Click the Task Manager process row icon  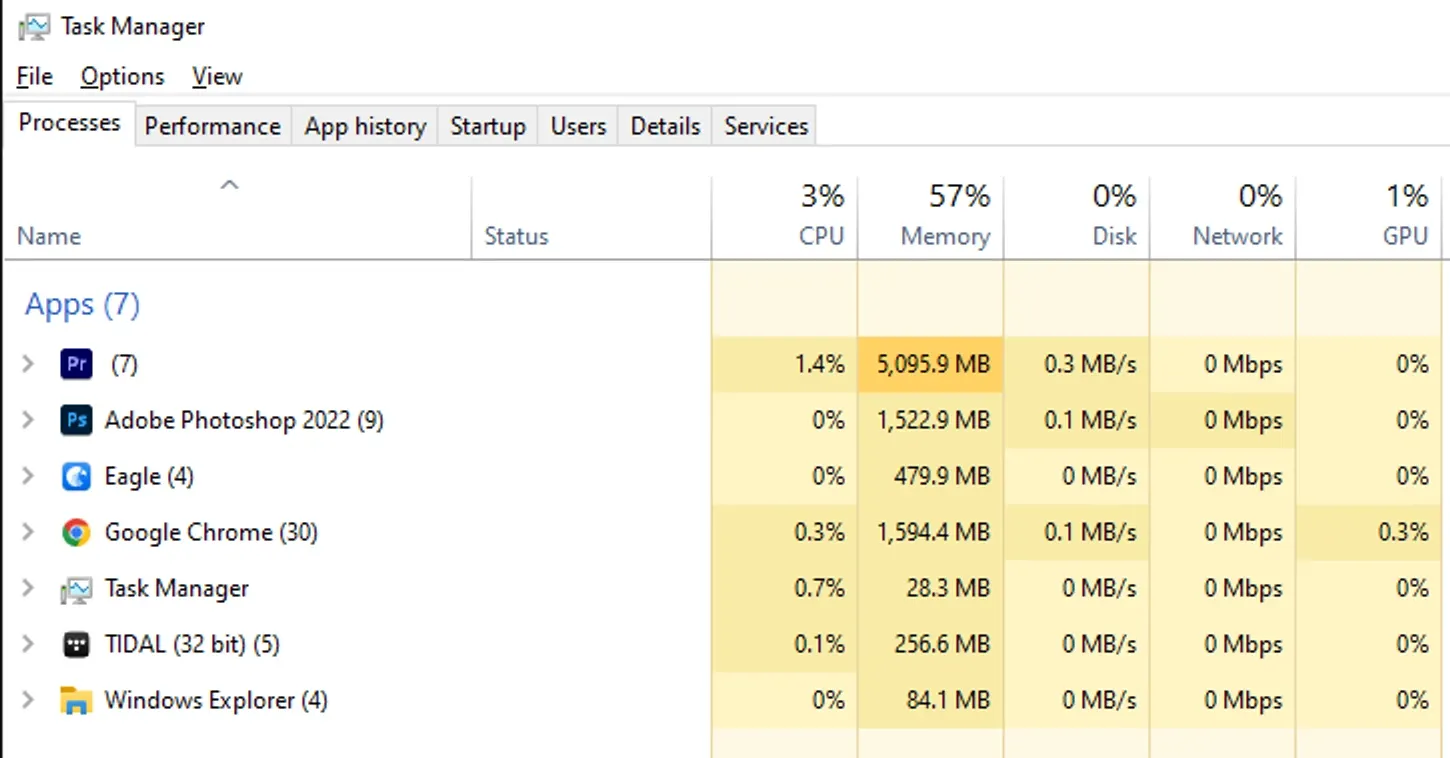(x=76, y=589)
